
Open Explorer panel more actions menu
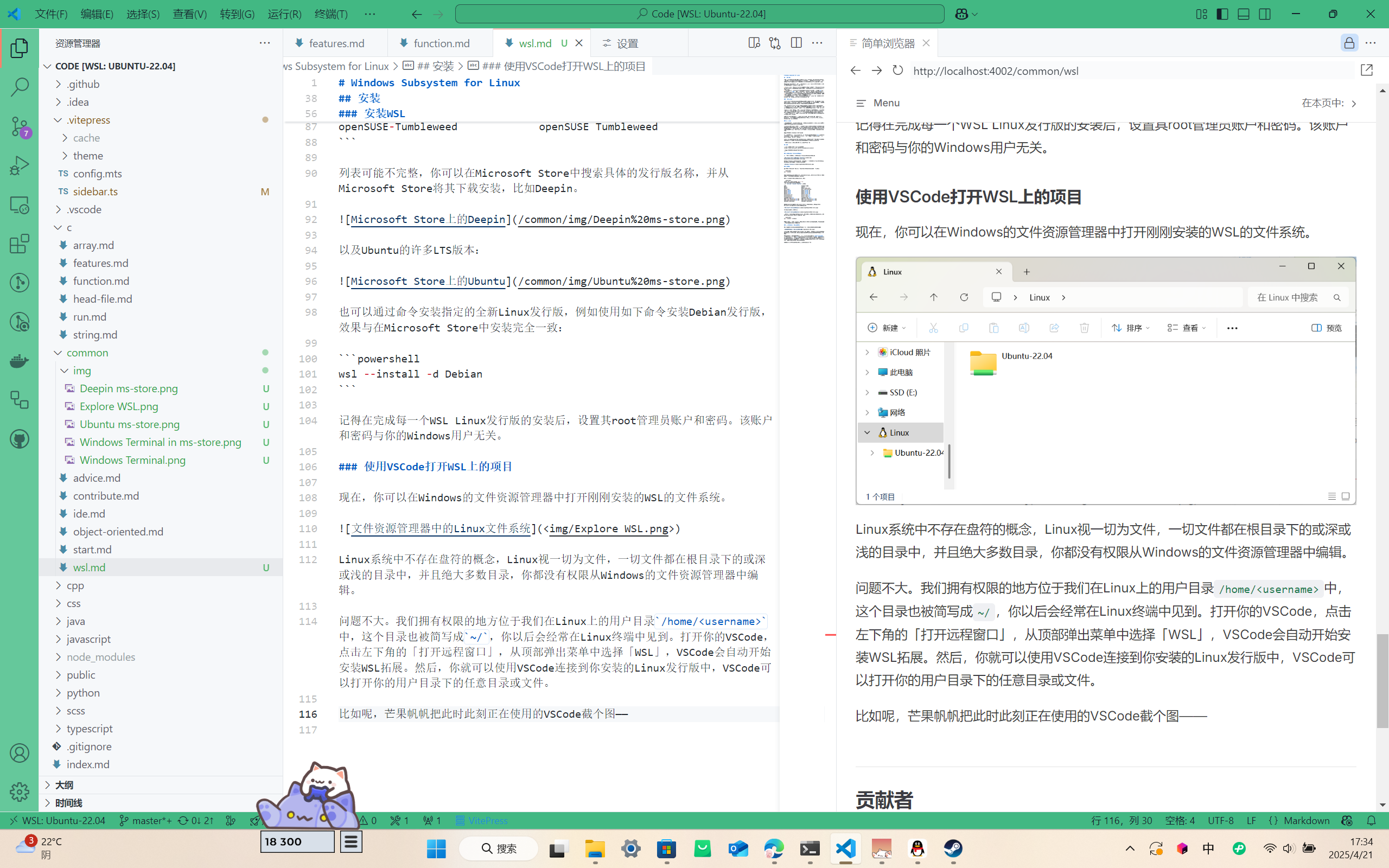(265, 43)
